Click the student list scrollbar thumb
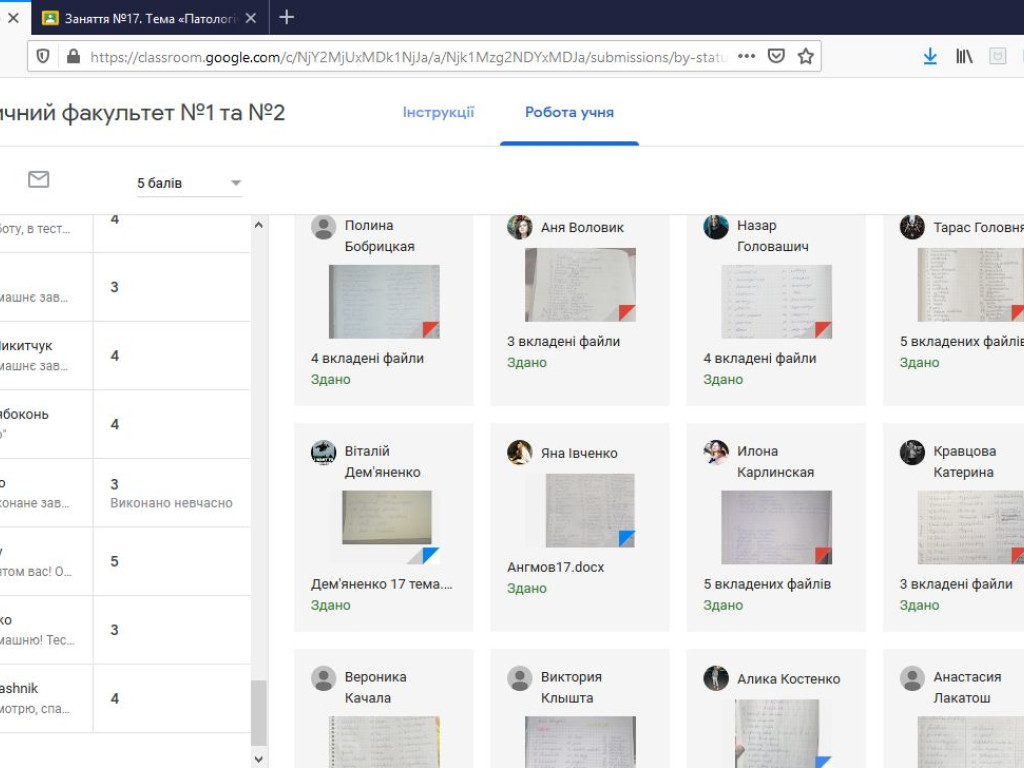The height and width of the screenshot is (768, 1024). (259, 712)
